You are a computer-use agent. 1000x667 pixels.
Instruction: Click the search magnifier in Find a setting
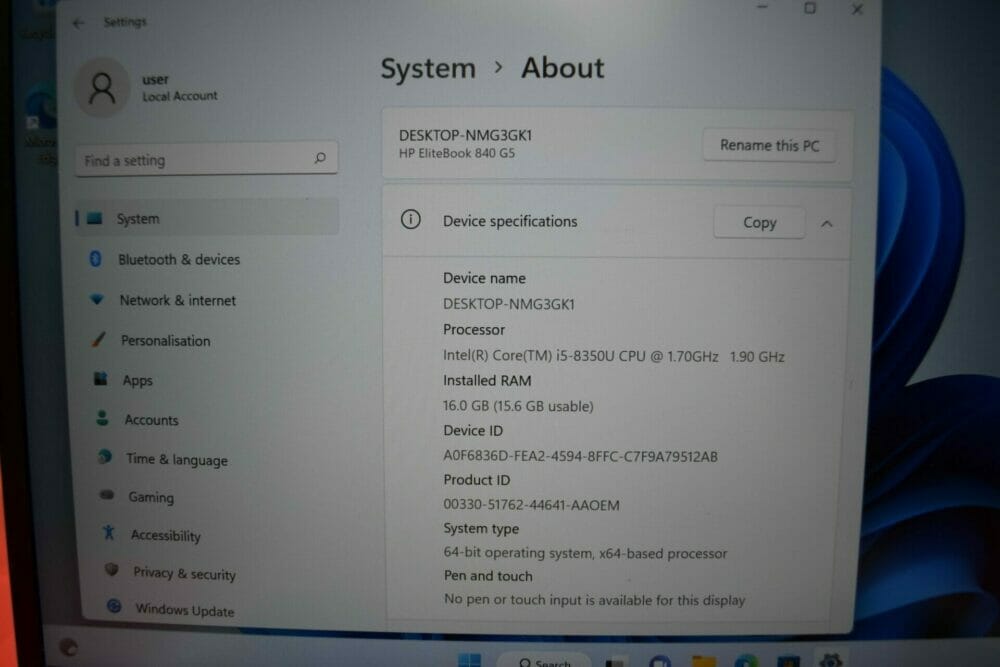320,158
